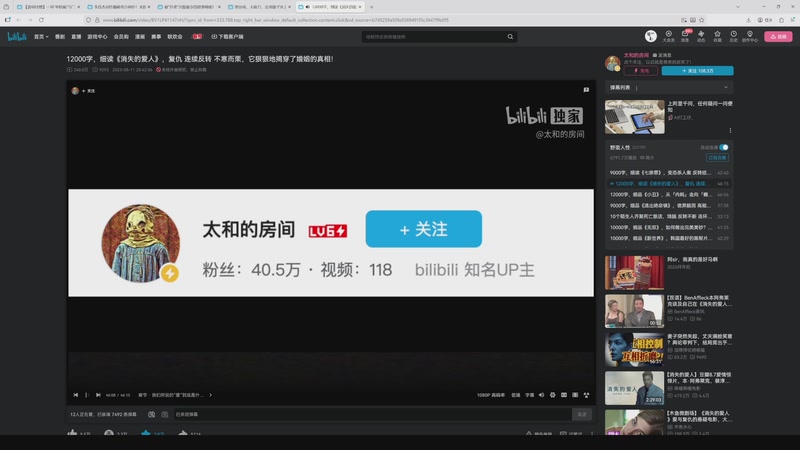800x450 pixels.
Task: Open the 字幕 subtitle menu
Action: click(x=530, y=395)
